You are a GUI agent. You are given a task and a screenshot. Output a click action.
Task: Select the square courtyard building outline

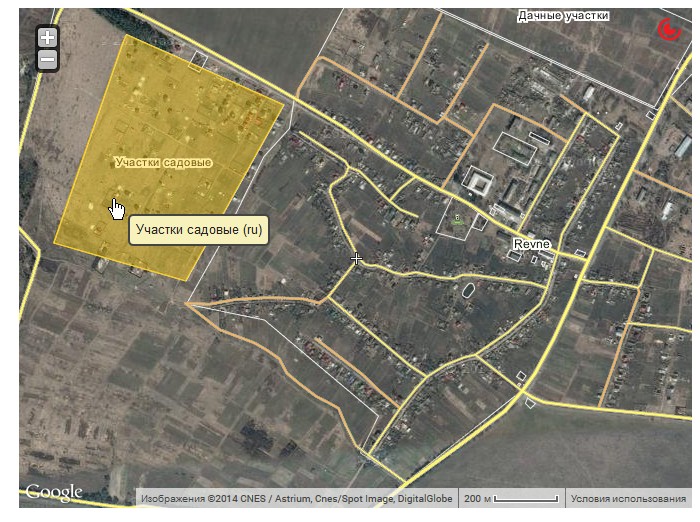click(x=478, y=182)
